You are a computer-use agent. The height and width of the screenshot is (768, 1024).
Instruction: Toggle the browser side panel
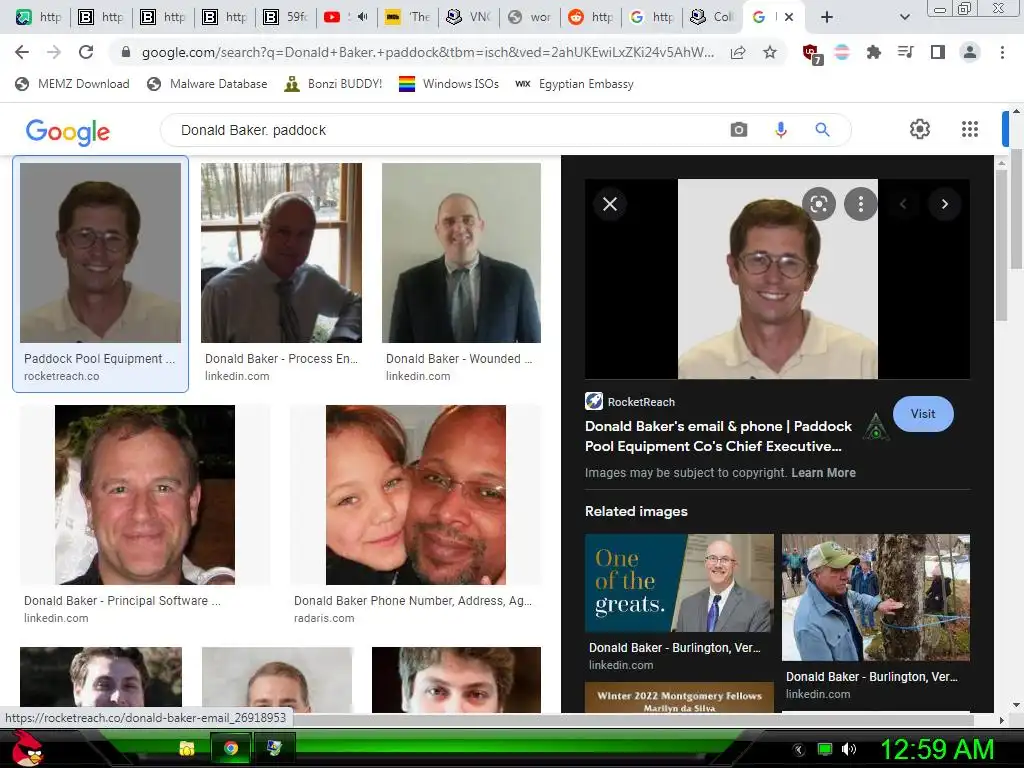click(938, 52)
